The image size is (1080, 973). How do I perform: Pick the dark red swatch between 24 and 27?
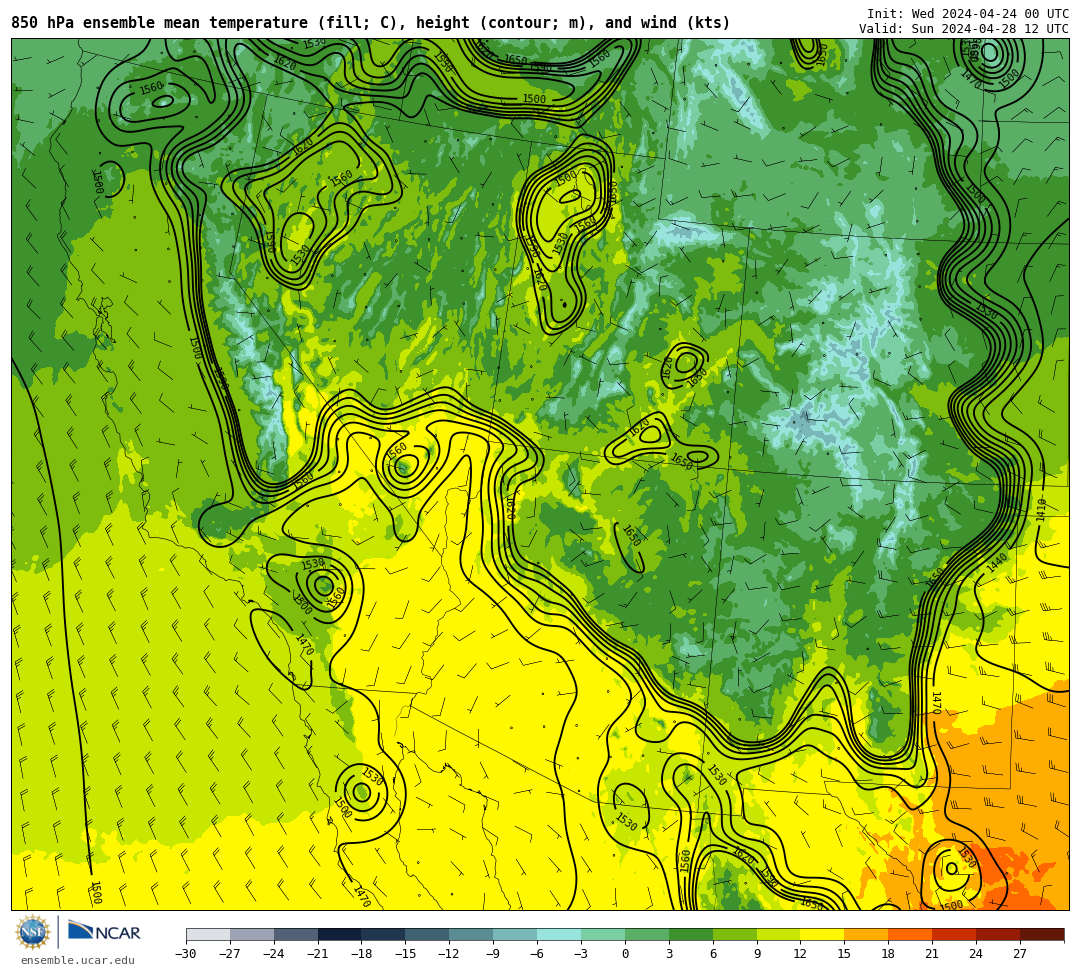[x=998, y=934]
